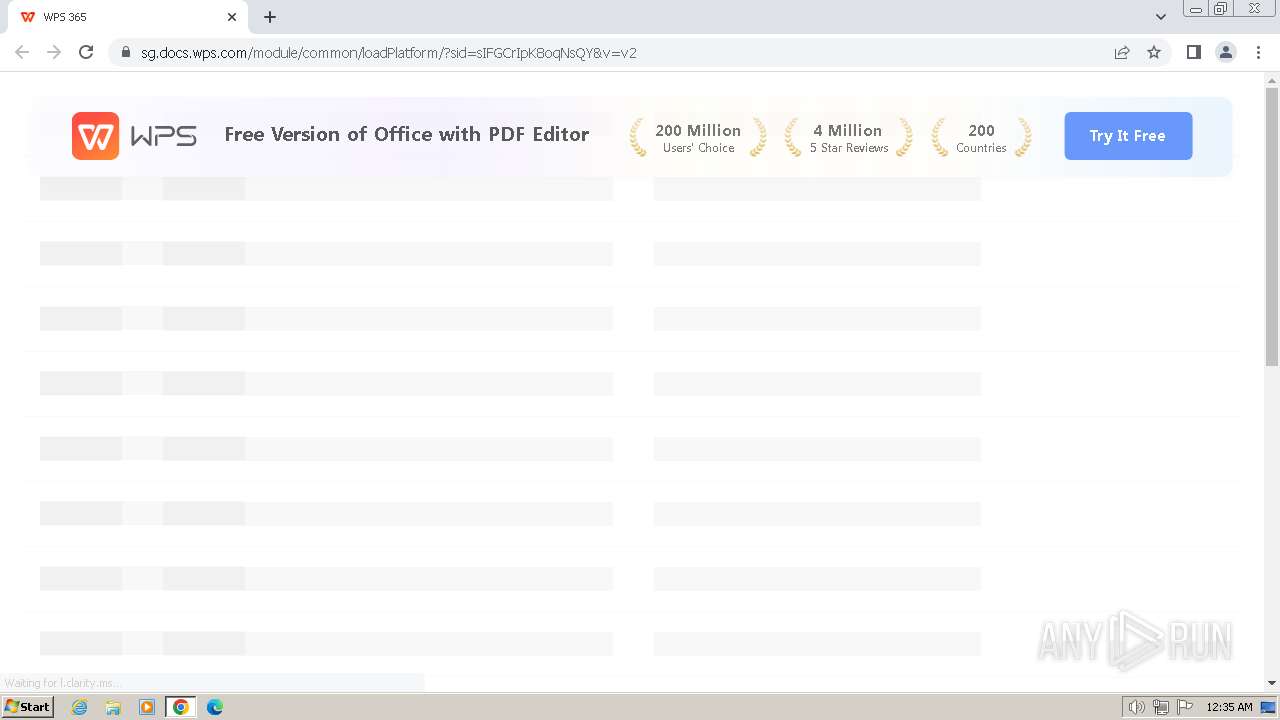Click Show Desktop button at taskbar end

(x=1269, y=707)
